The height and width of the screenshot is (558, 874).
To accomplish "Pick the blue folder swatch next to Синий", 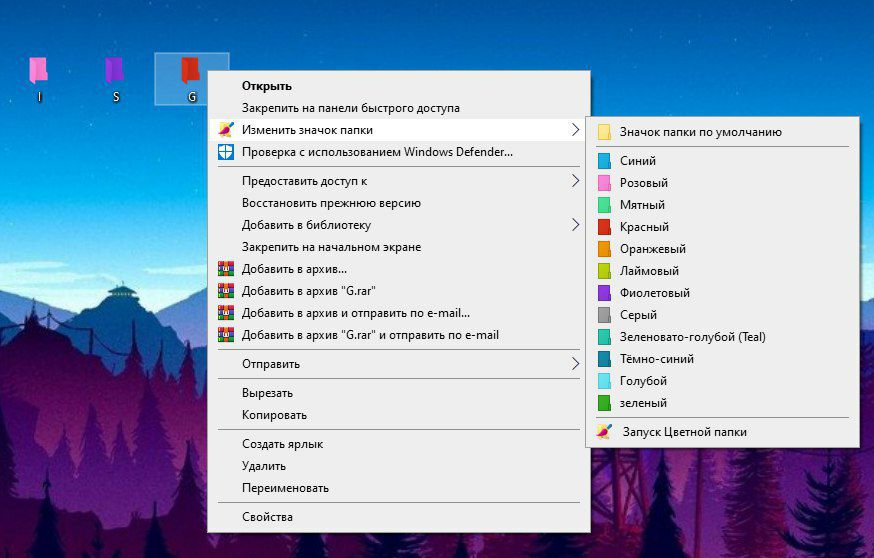I will pyautogui.click(x=604, y=161).
